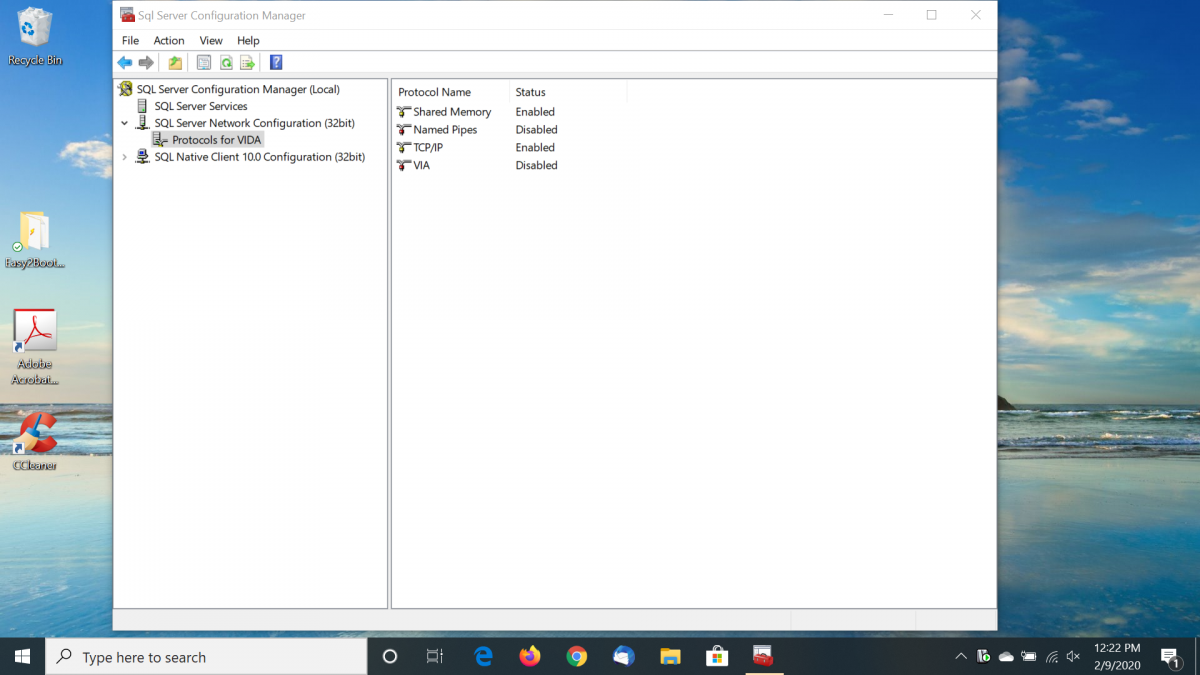
Task: Click the Refresh toolbar icon
Action: 226,63
